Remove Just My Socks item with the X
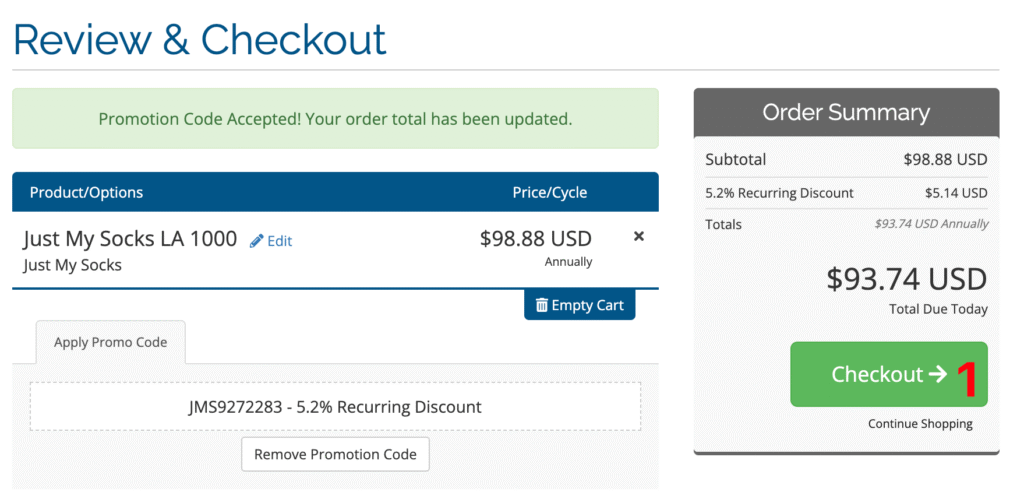 pos(639,236)
